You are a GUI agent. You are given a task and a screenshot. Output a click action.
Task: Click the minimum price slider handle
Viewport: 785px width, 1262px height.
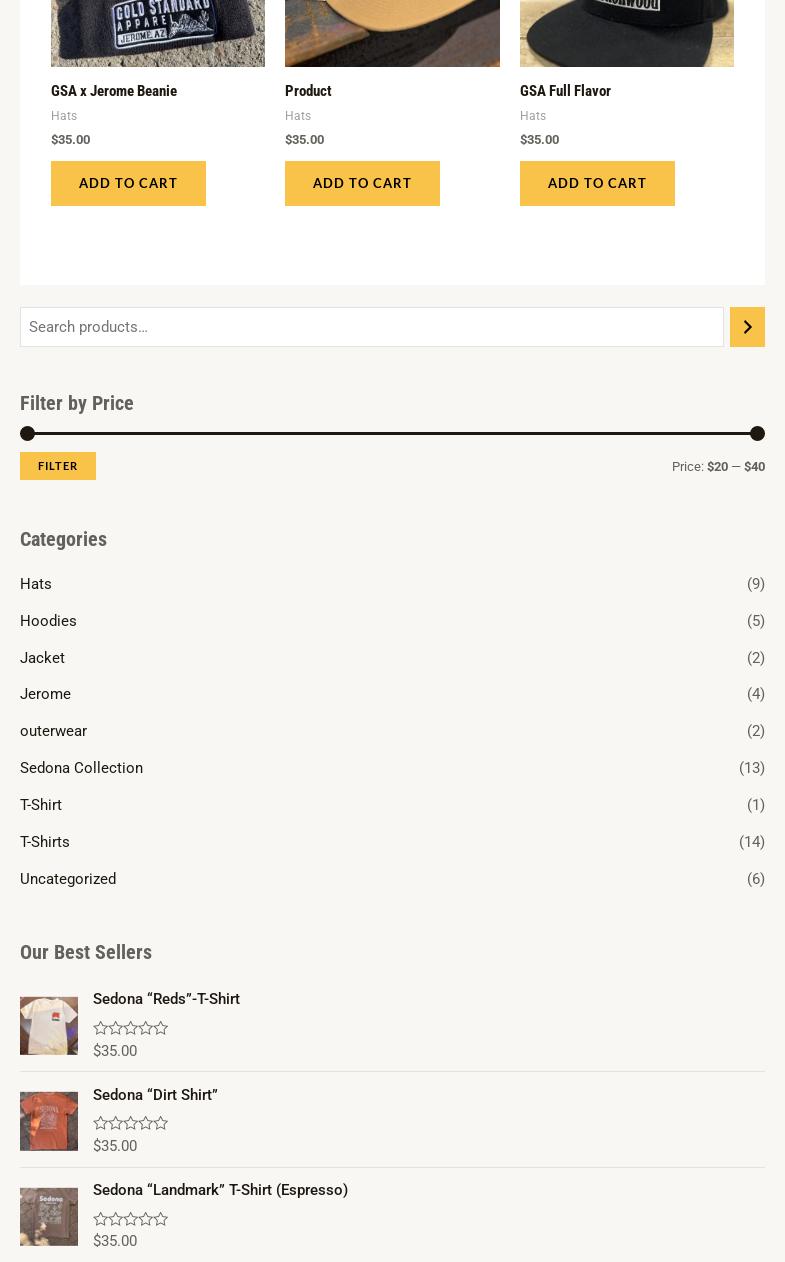pyautogui.click(x=27, y=433)
